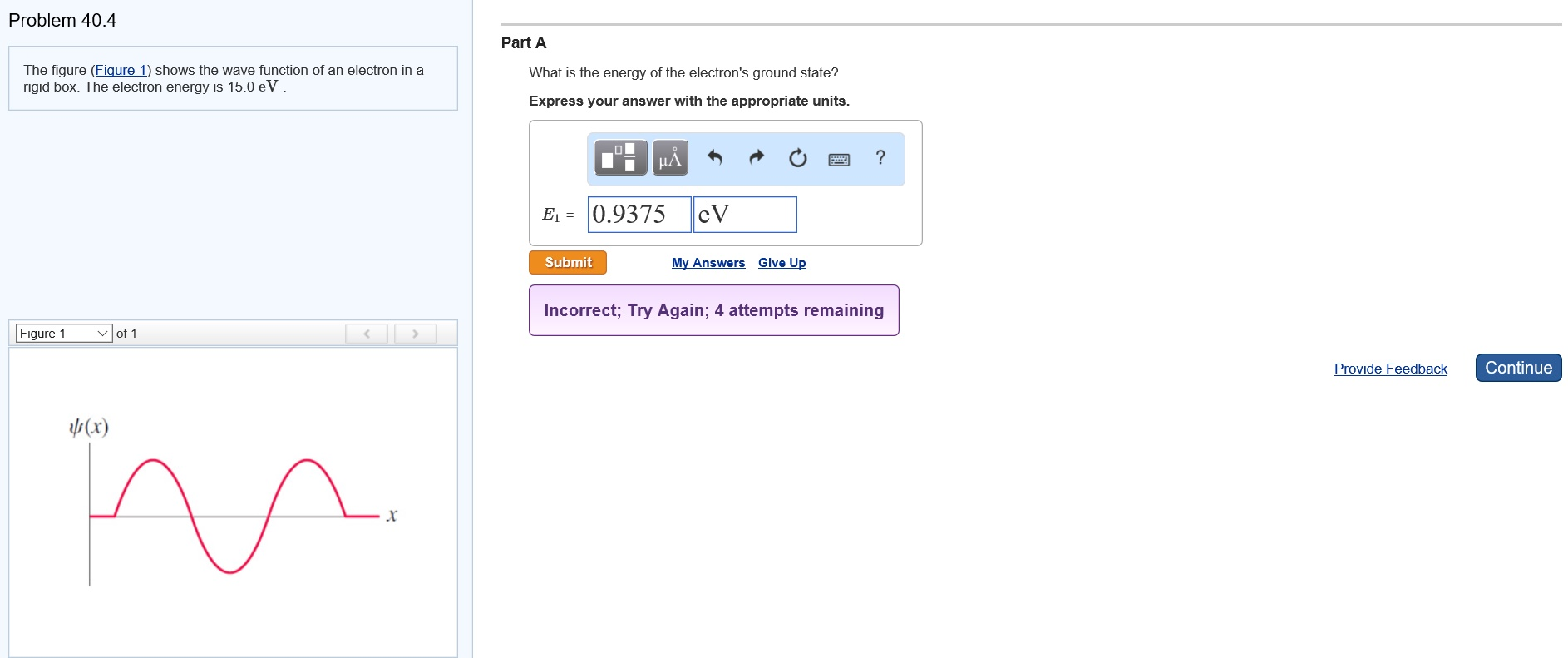Expand the Figure 1 dropdown
The height and width of the screenshot is (658, 1568).
click(64, 334)
